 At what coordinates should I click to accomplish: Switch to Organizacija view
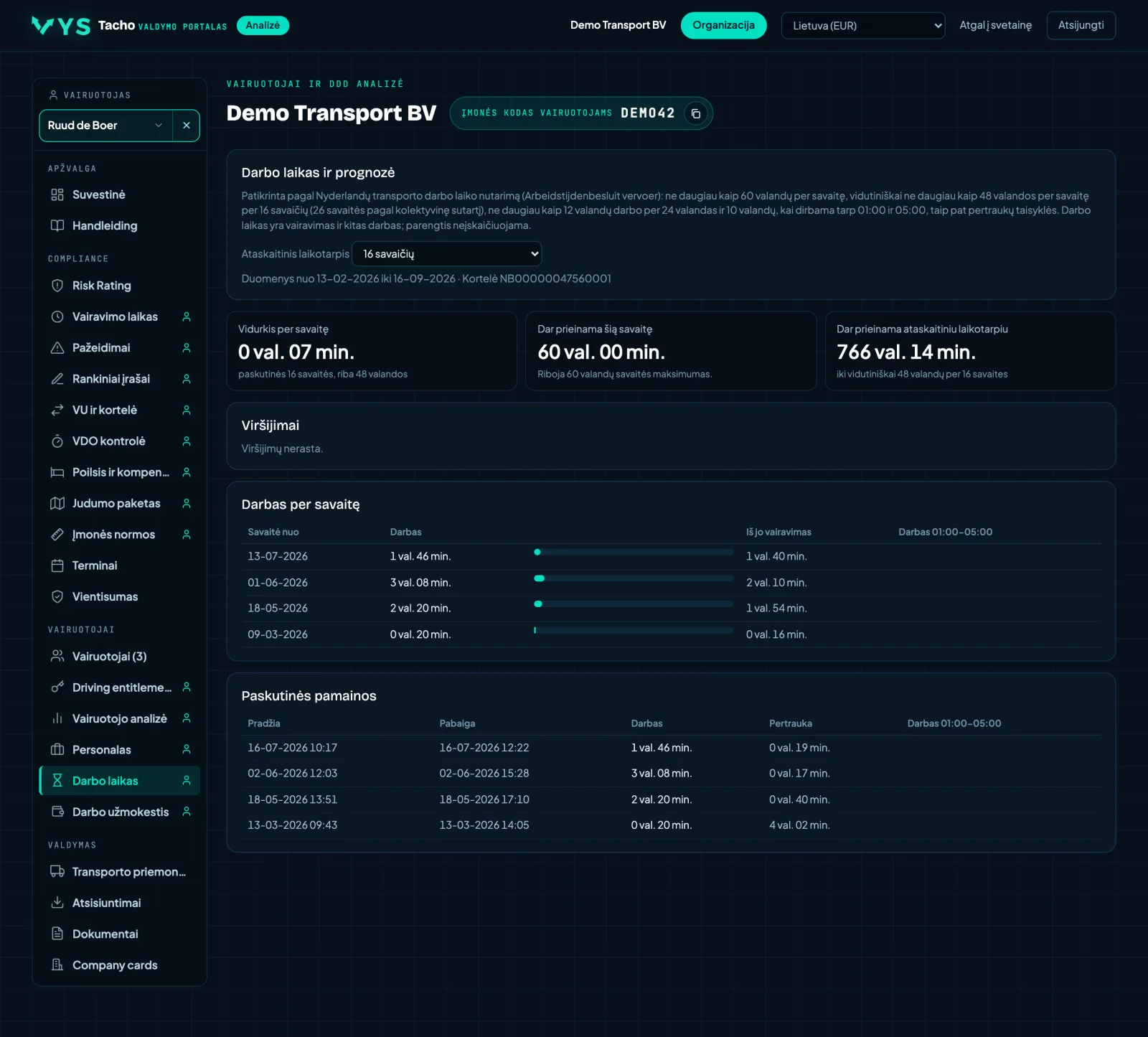pos(723,26)
